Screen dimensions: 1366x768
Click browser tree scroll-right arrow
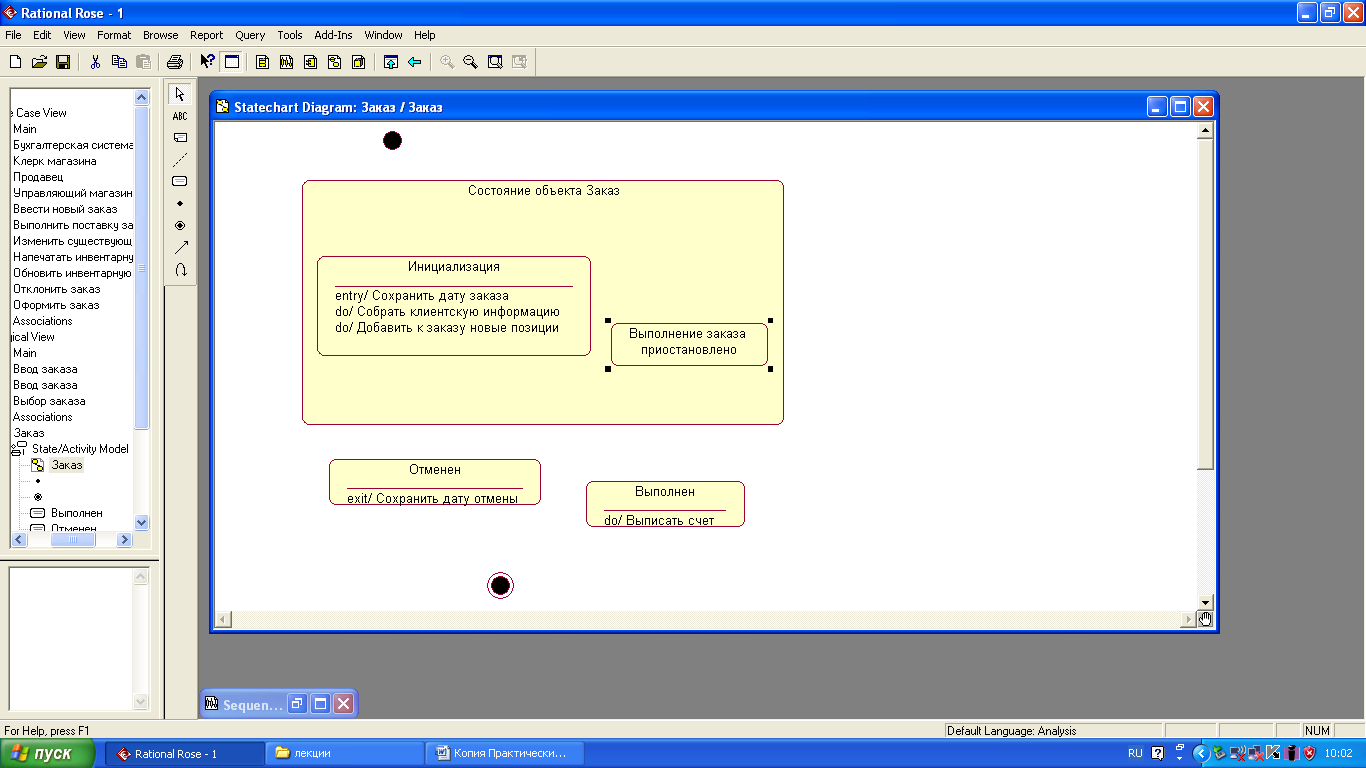(x=124, y=539)
